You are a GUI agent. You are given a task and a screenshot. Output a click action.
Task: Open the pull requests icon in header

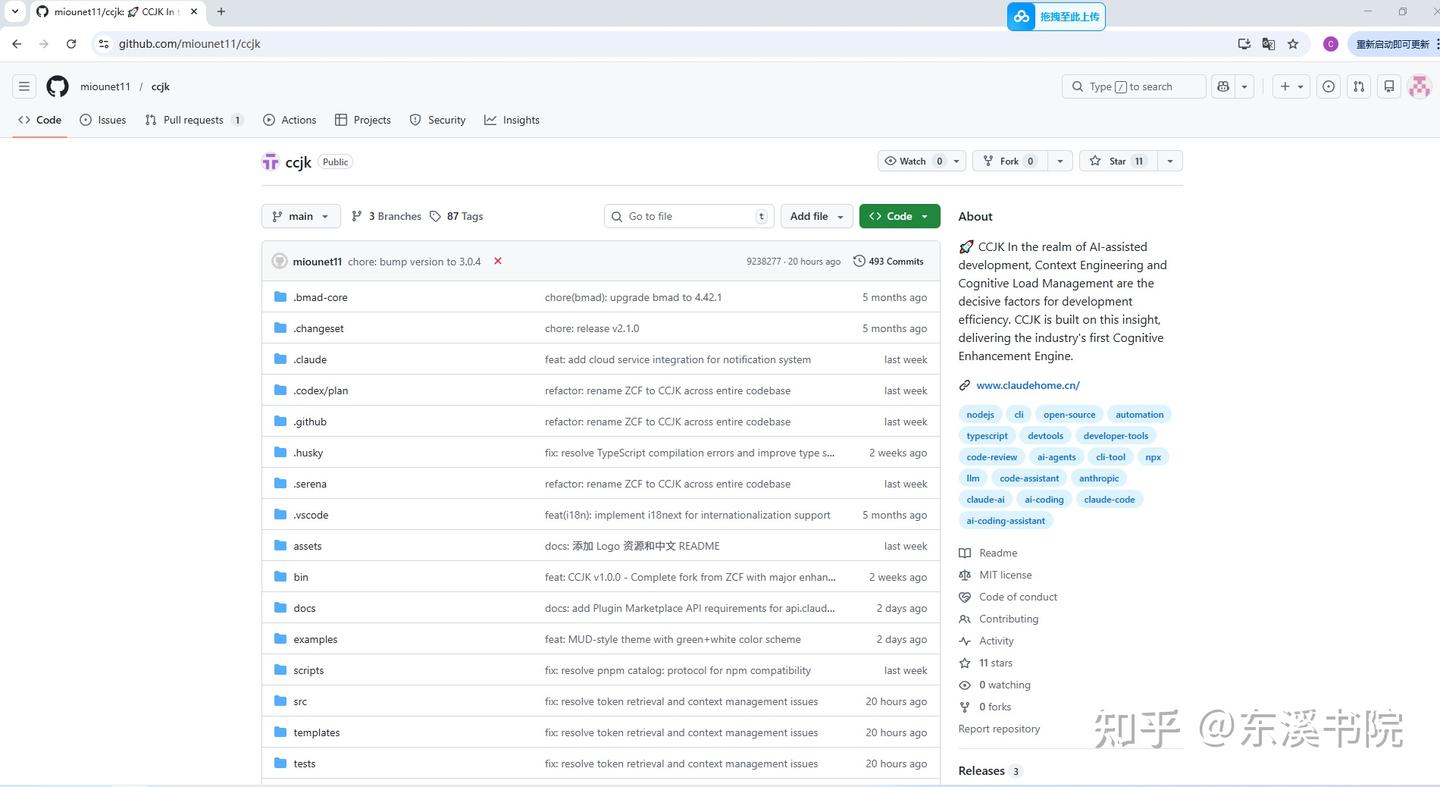(1358, 87)
